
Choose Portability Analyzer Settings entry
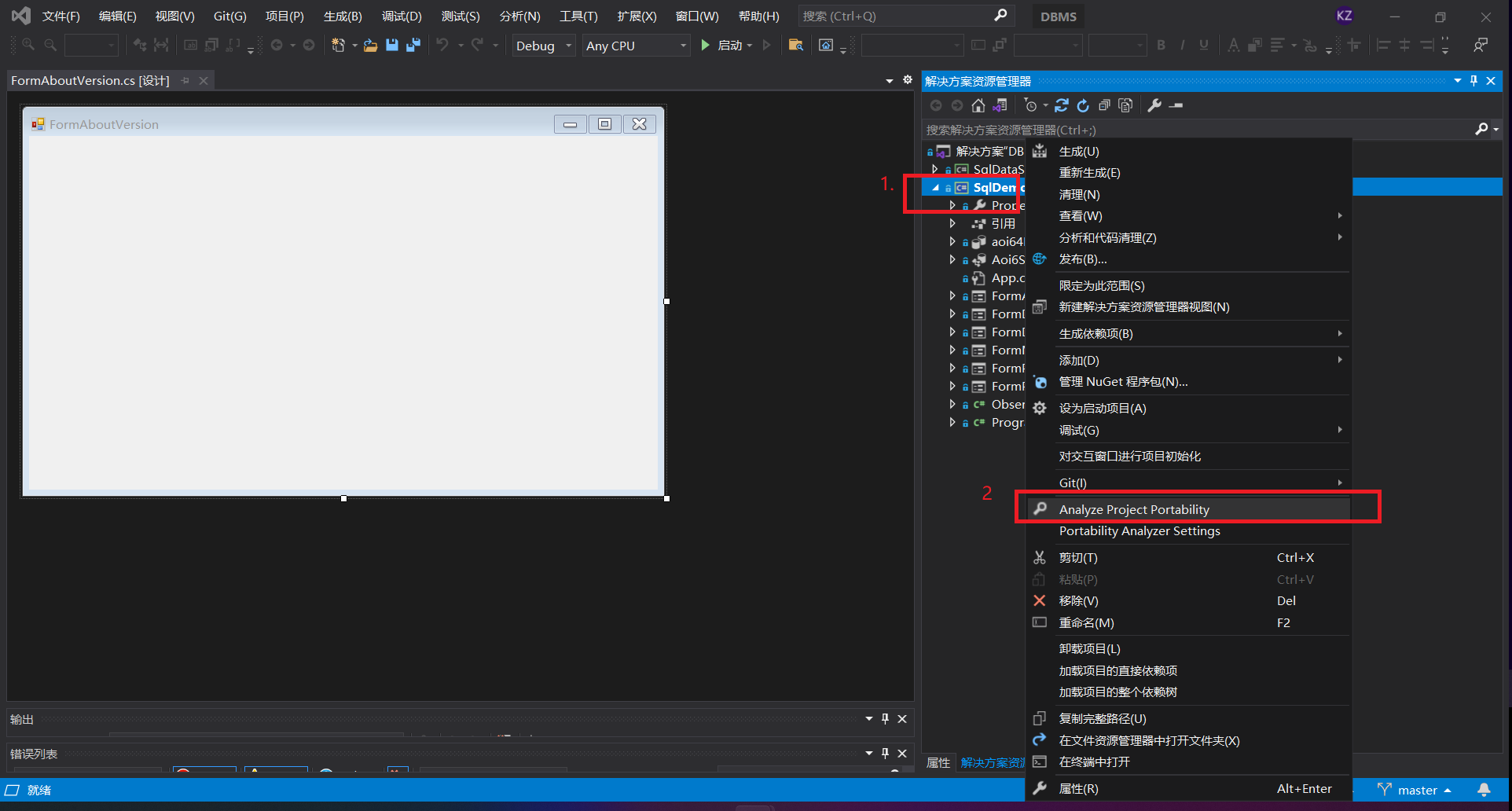[x=1188, y=531]
